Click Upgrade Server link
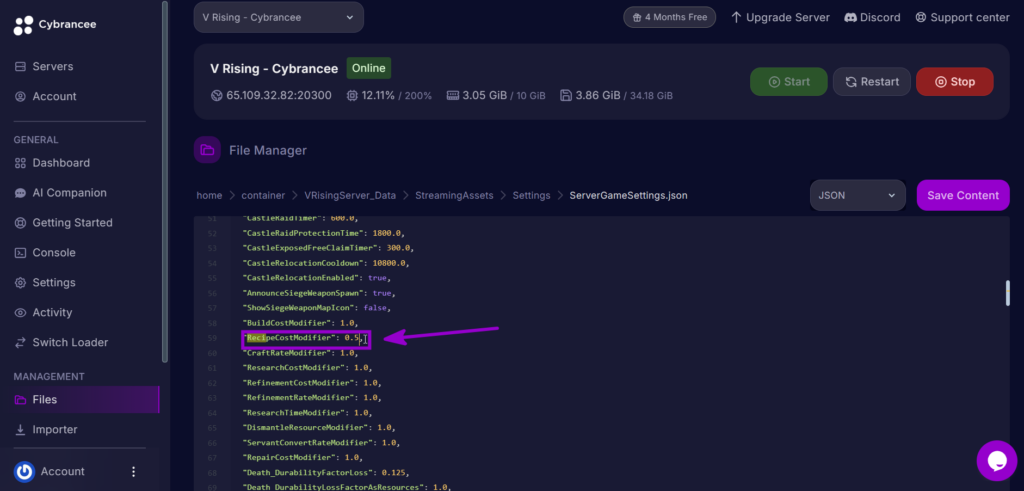The width and height of the screenshot is (1024, 491). pyautogui.click(x=780, y=18)
